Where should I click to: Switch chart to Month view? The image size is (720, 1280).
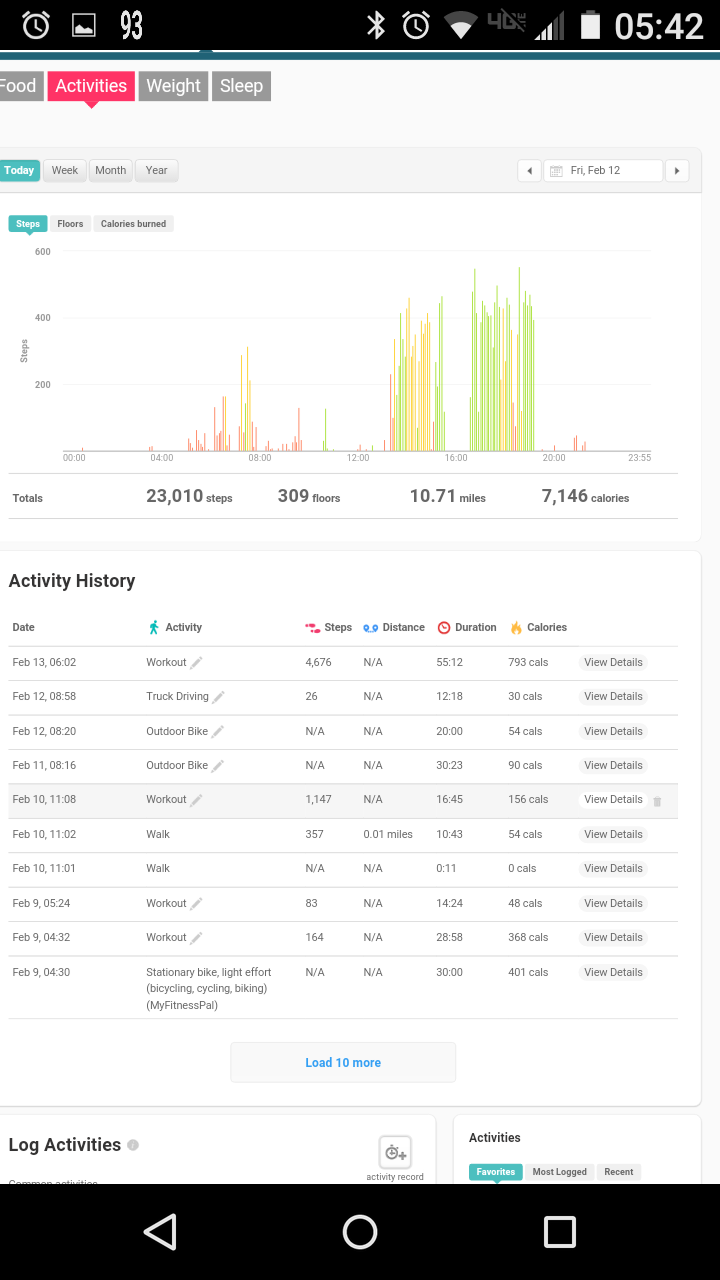click(110, 171)
